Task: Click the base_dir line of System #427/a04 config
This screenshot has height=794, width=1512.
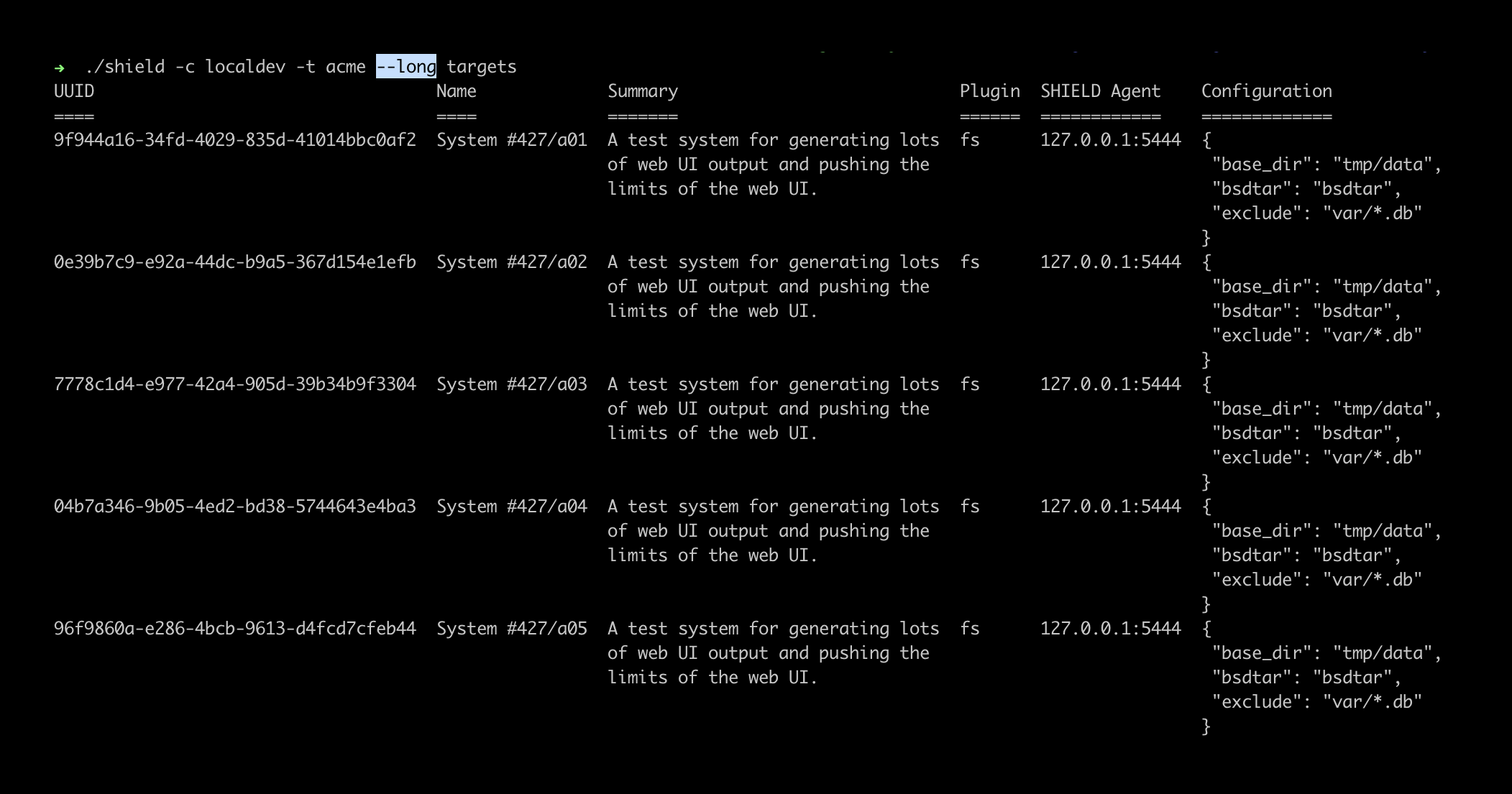Action: tap(1327, 531)
